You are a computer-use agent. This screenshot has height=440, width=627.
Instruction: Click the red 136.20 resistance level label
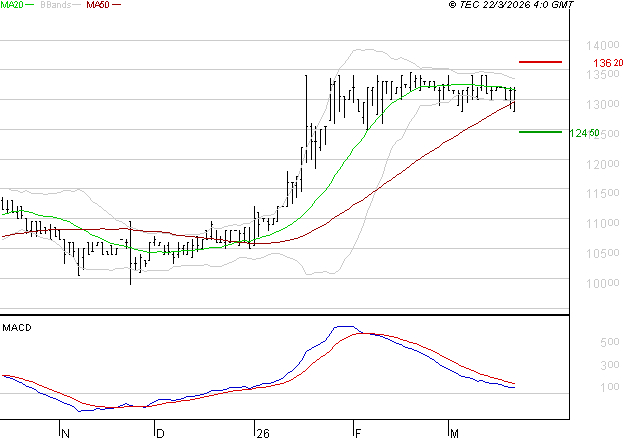(x=608, y=63)
